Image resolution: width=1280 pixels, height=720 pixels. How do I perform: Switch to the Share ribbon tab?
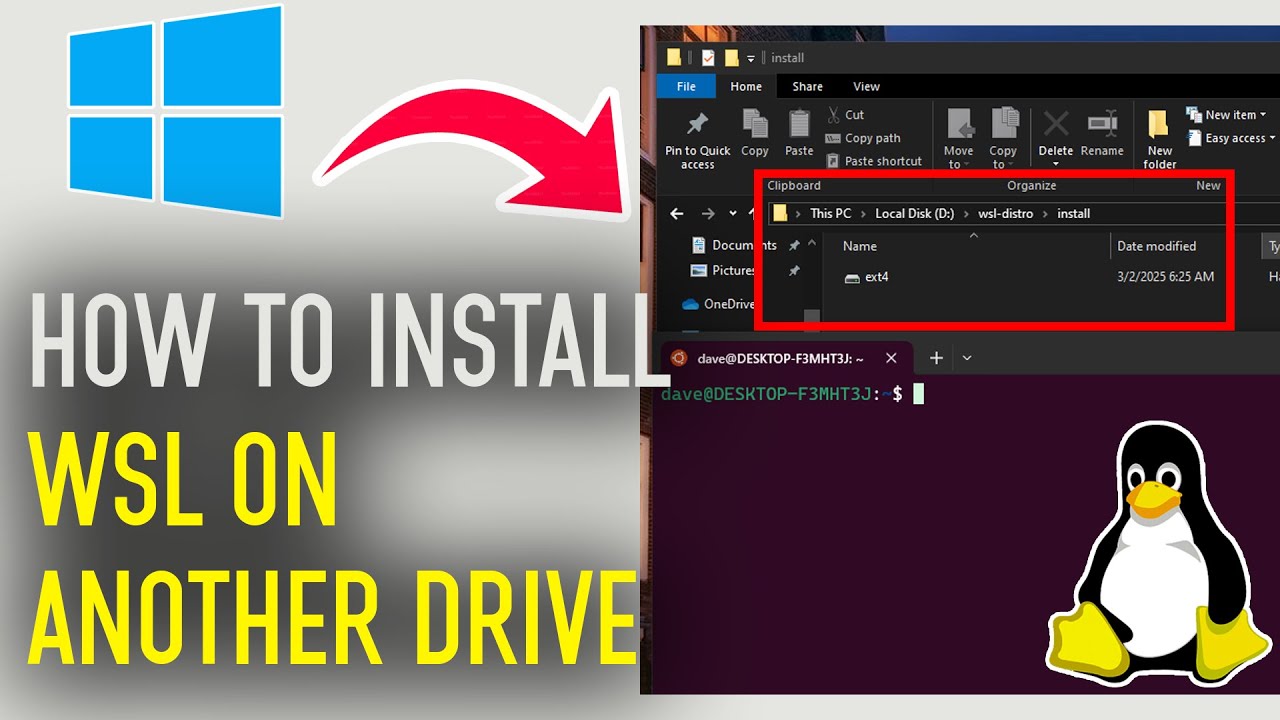coord(807,87)
